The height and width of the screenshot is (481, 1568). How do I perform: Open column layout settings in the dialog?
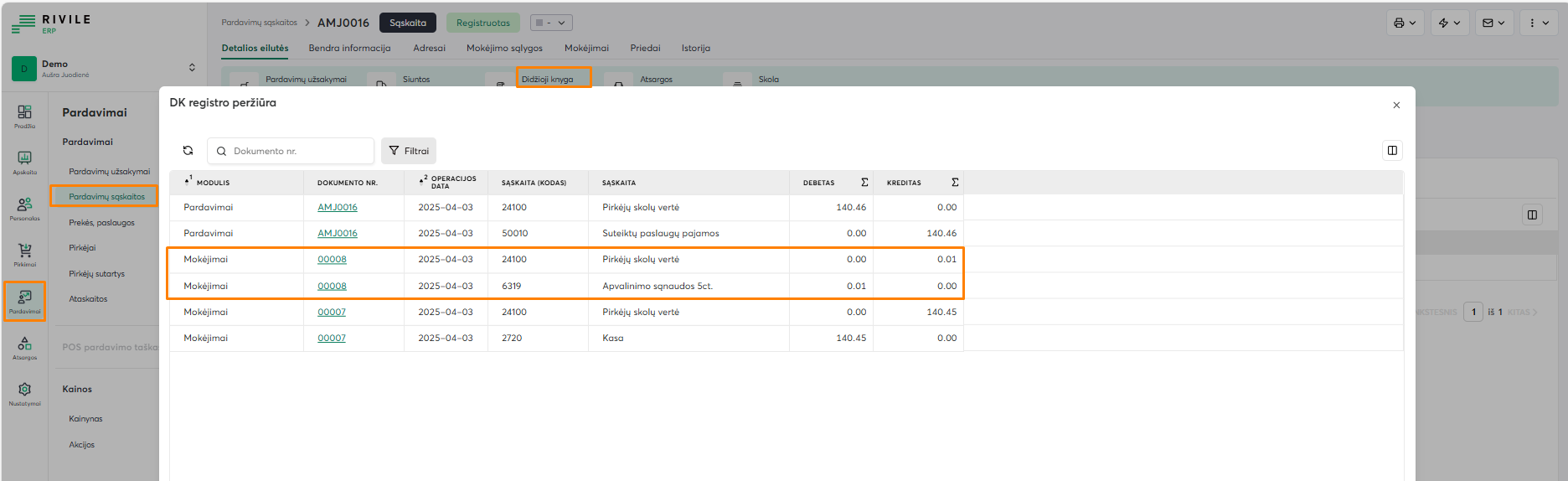point(1392,151)
